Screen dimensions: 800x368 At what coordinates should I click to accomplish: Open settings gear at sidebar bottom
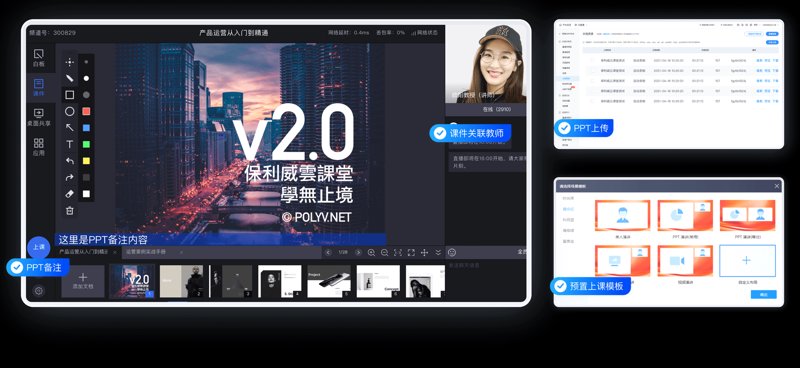point(39,290)
